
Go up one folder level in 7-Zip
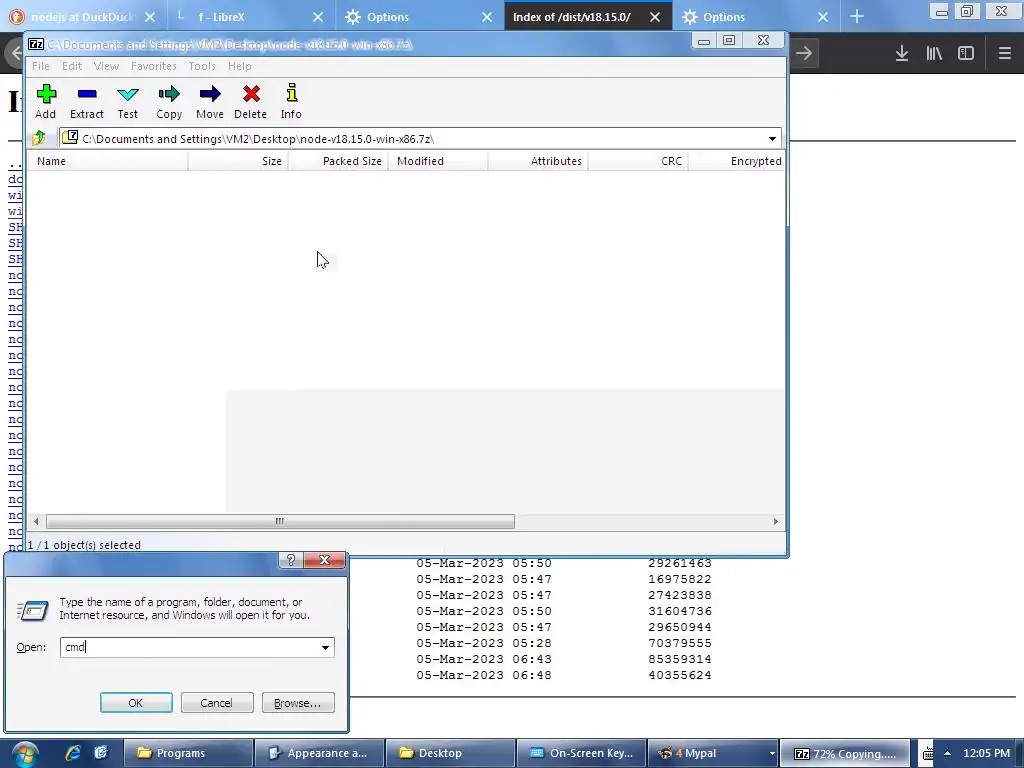coord(39,138)
